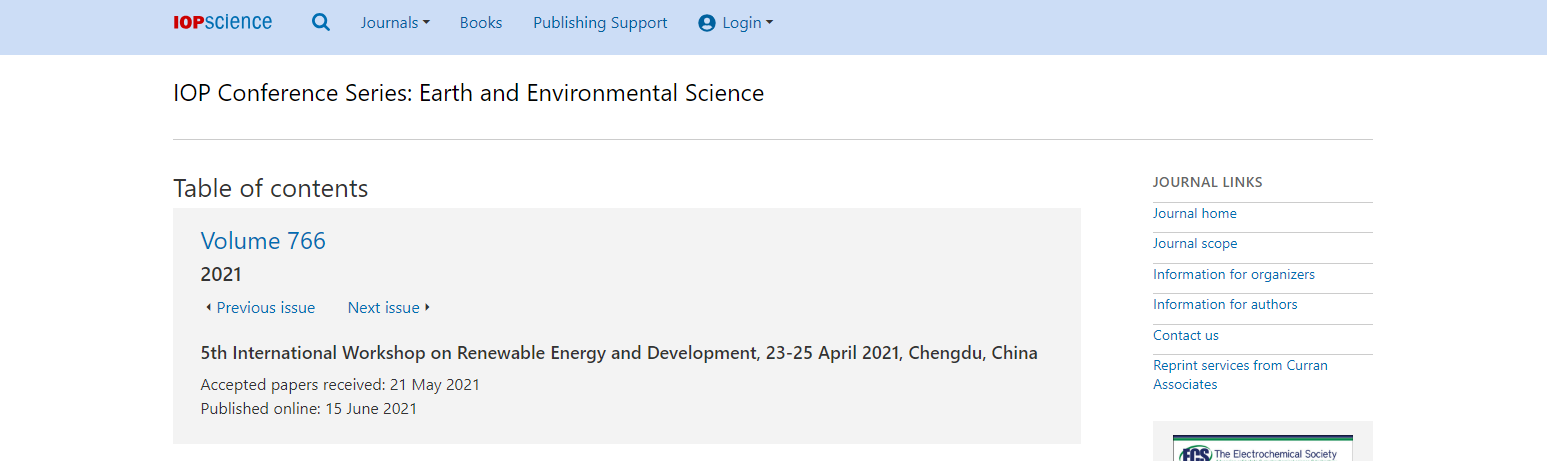Open Reprint services from Curran Associates
This screenshot has height=461, width=1547.
[1240, 375]
